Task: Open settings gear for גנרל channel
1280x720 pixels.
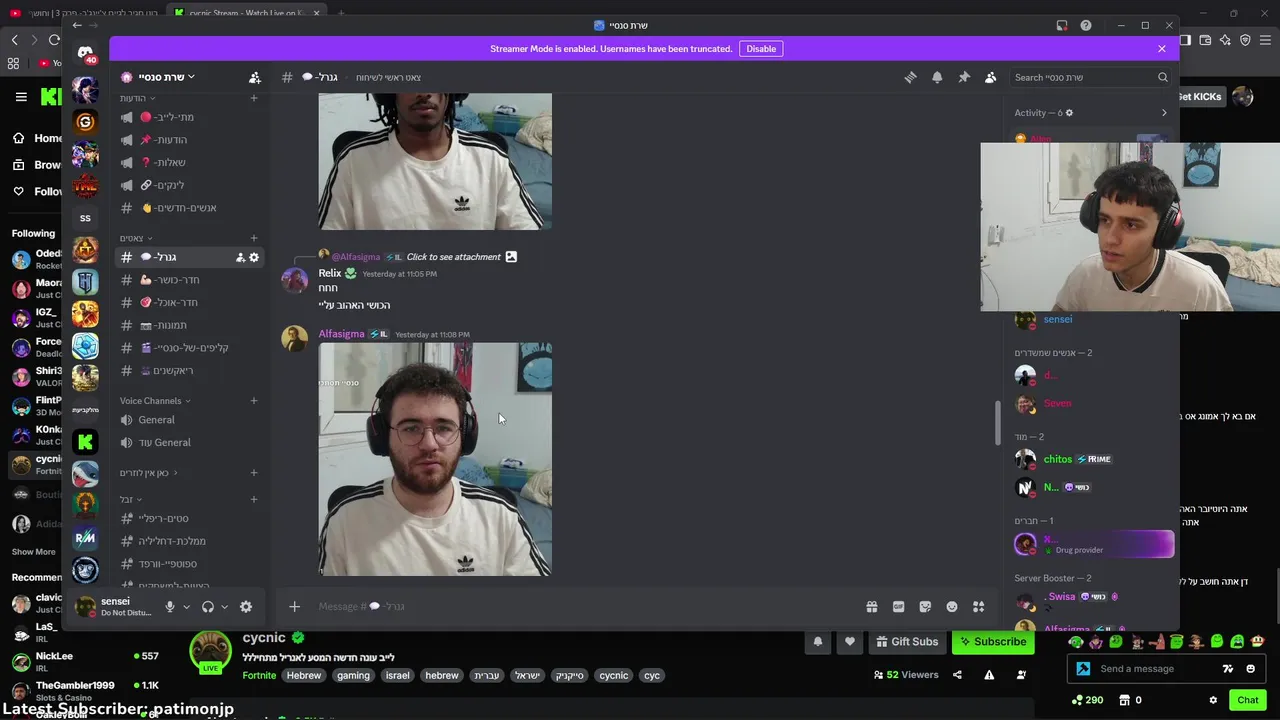Action: [254, 257]
